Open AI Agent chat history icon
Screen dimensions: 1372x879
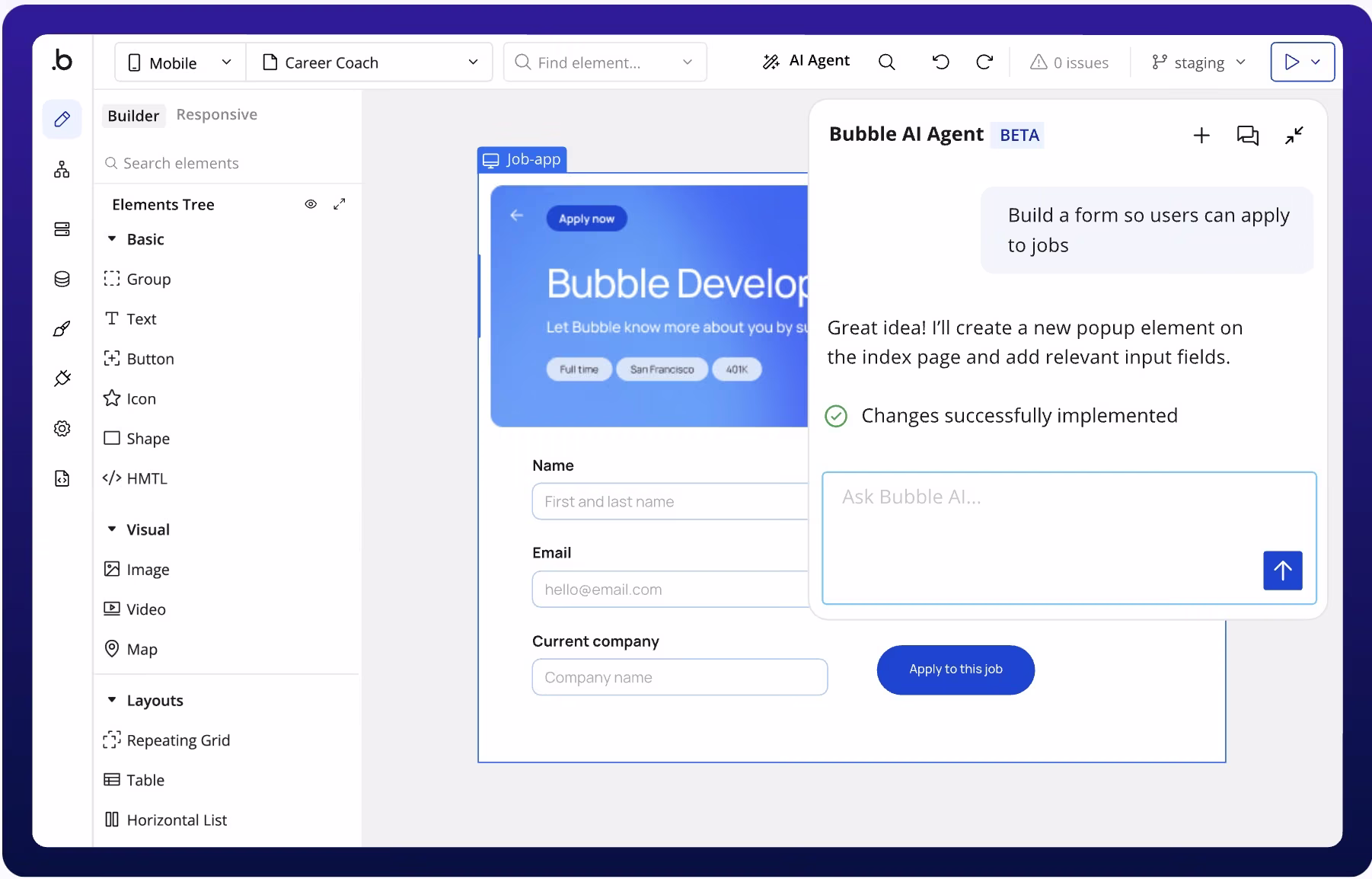1248,136
